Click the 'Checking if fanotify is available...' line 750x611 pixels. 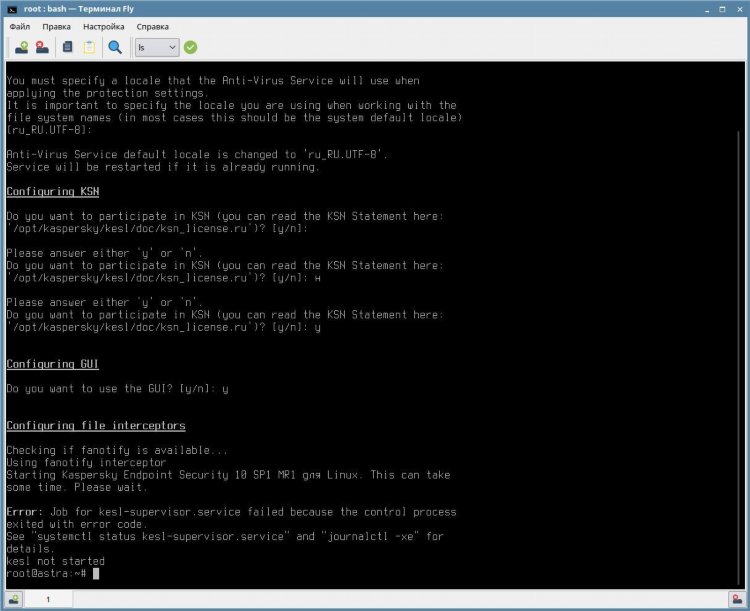click(117, 450)
